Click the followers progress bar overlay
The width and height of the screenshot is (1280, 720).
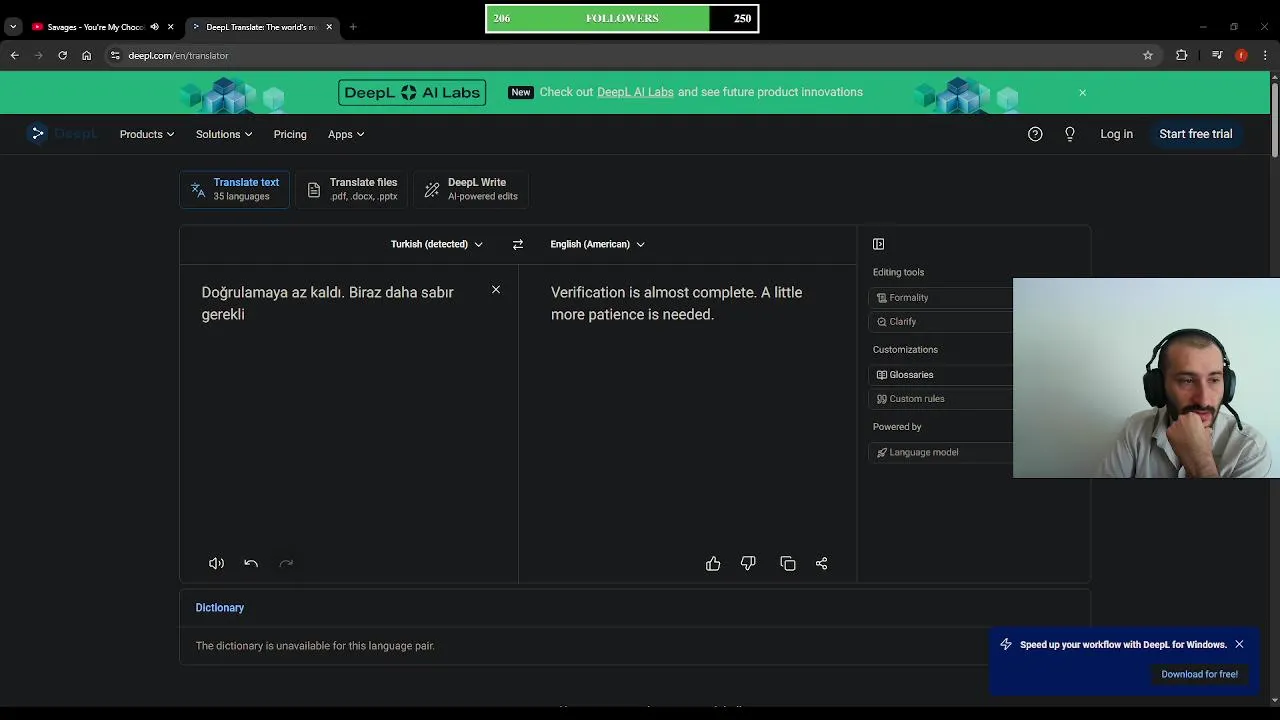click(622, 18)
